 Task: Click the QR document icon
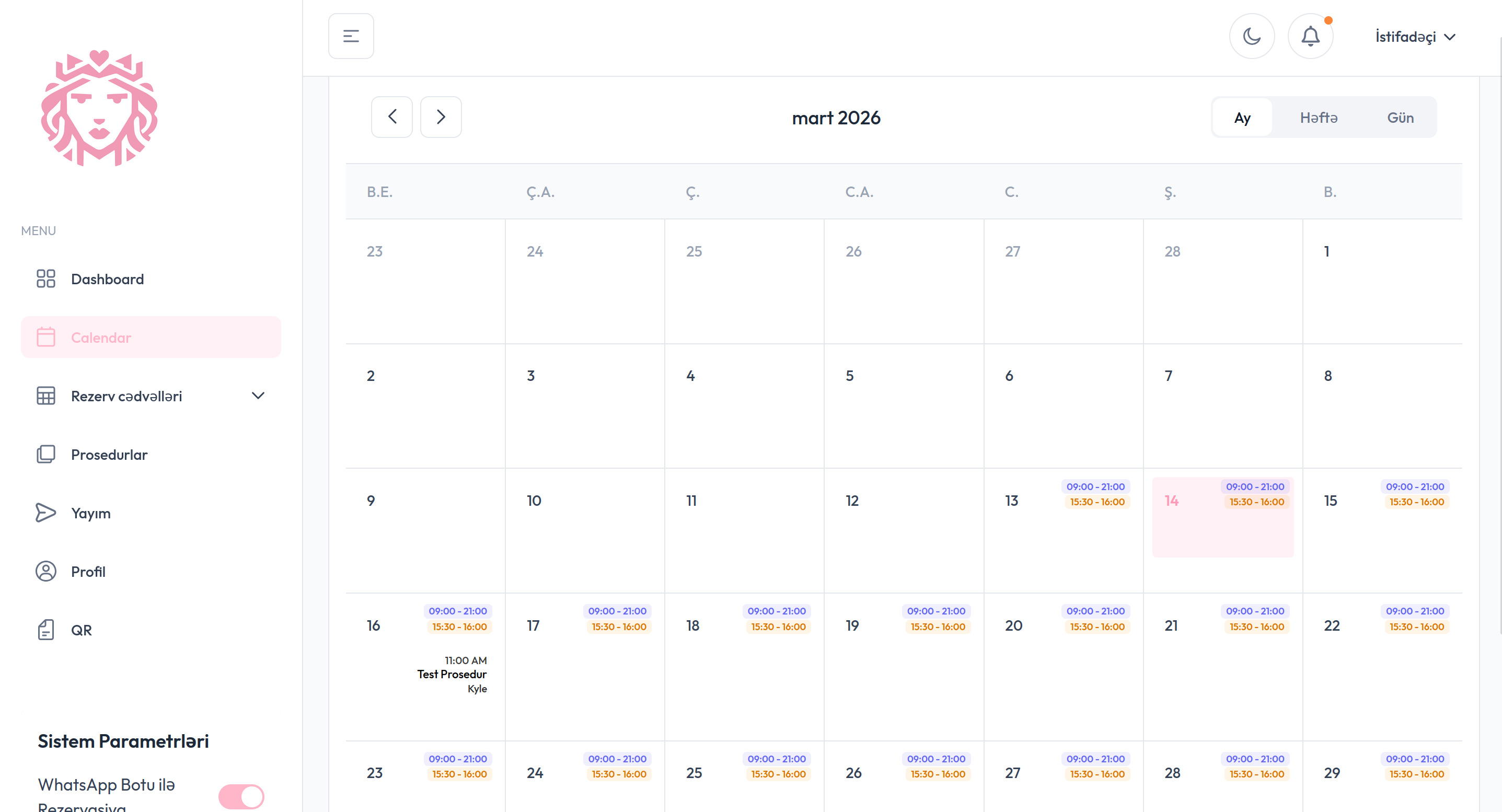point(45,630)
